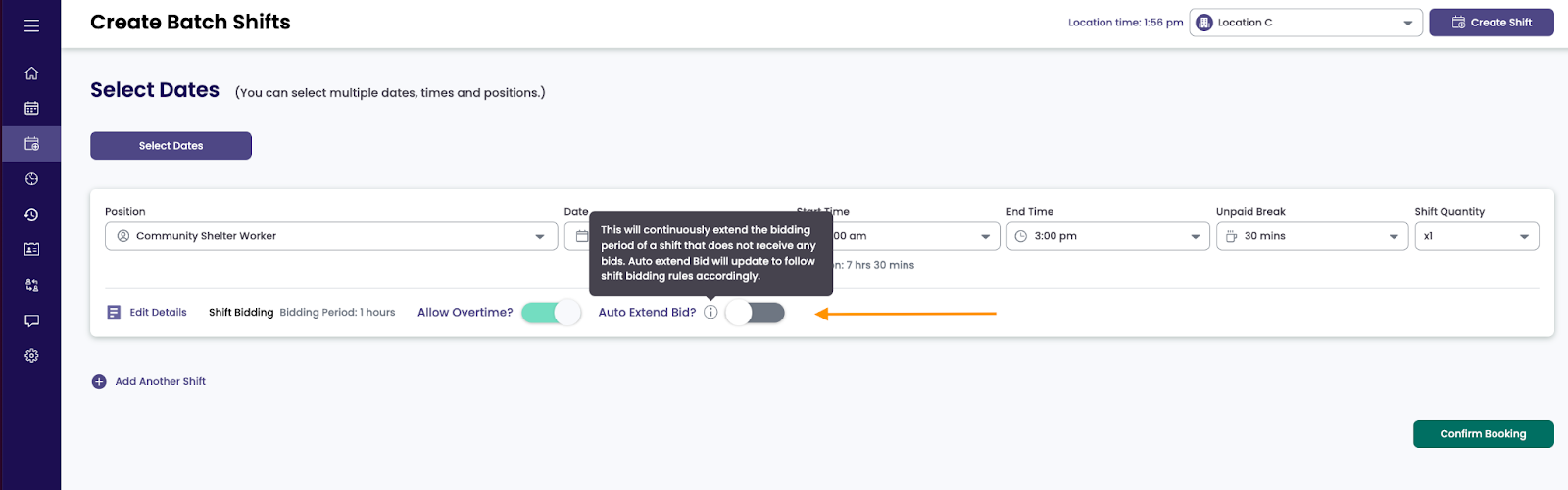Open the End Time dropdown
This screenshot has width=1568, height=490.
(x=1101, y=236)
